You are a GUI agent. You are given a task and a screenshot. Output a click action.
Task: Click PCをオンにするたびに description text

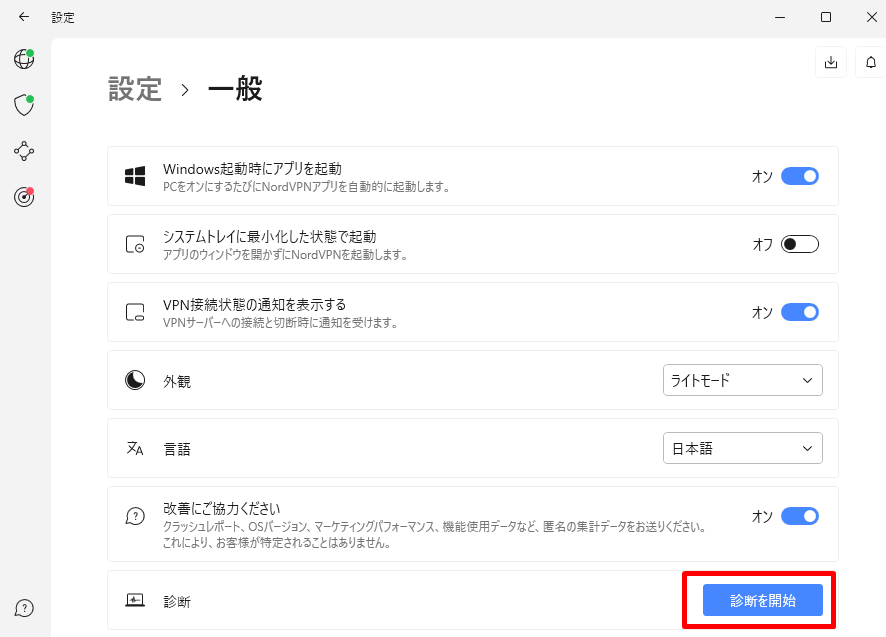point(306,187)
